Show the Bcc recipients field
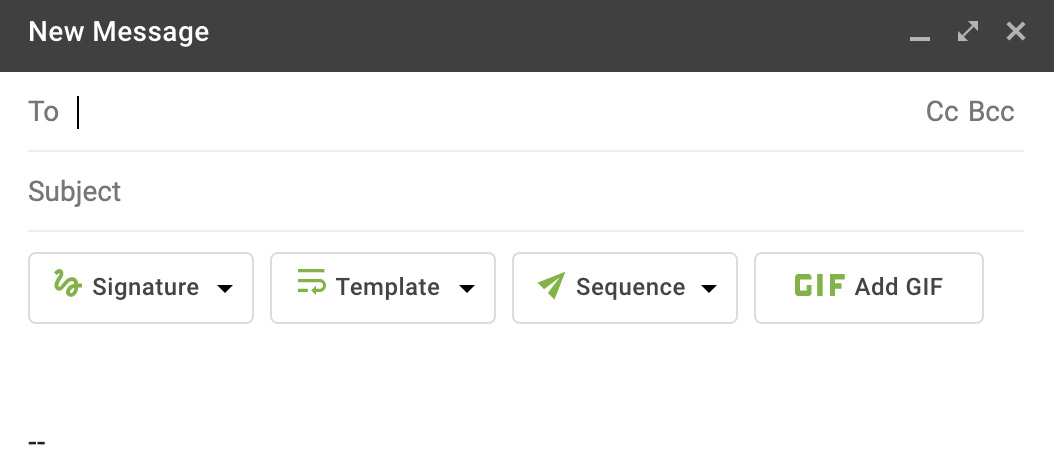Image resolution: width=1054 pixels, height=460 pixels. [x=992, y=112]
